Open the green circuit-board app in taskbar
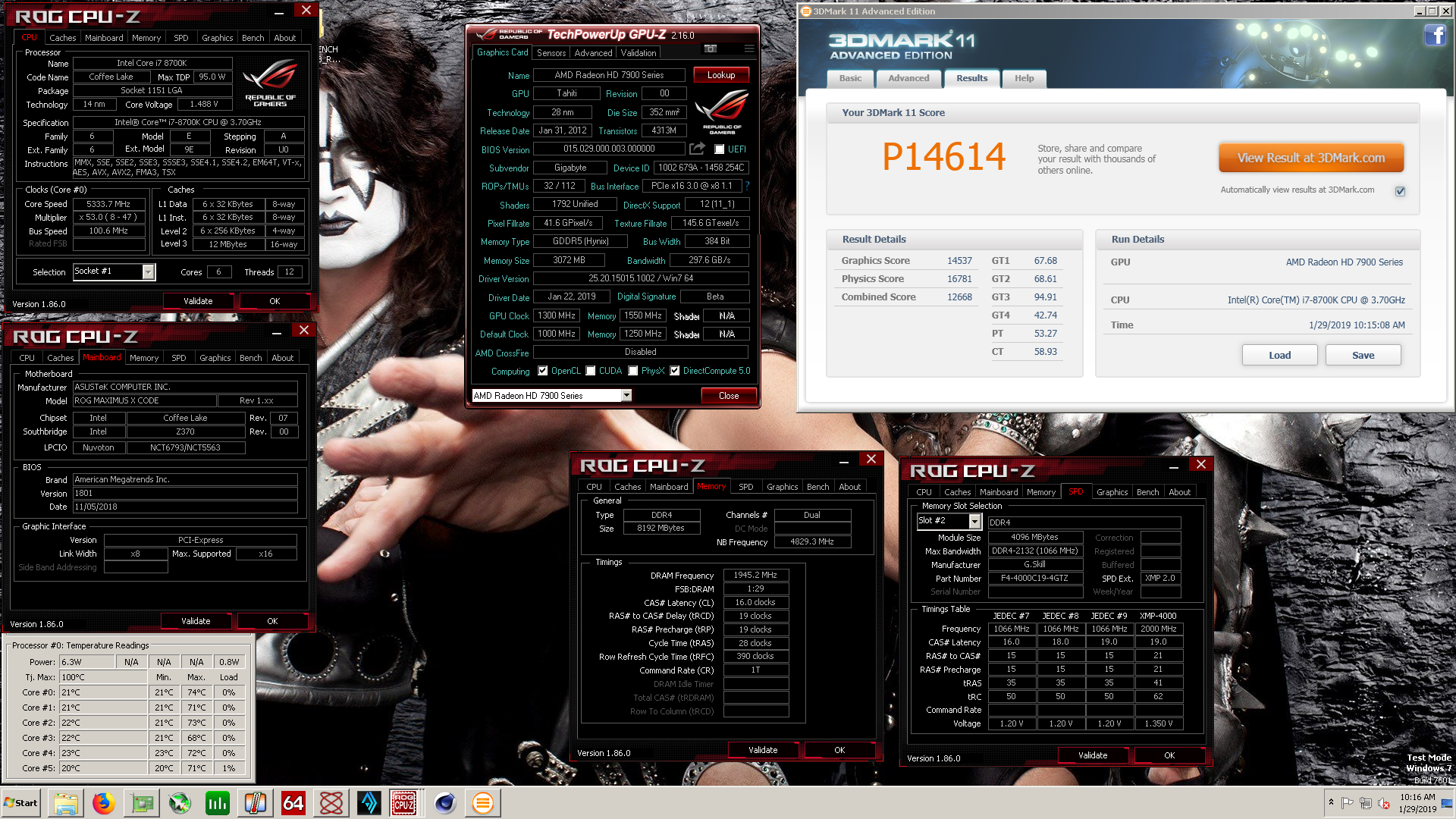The image size is (1456, 819). click(142, 803)
